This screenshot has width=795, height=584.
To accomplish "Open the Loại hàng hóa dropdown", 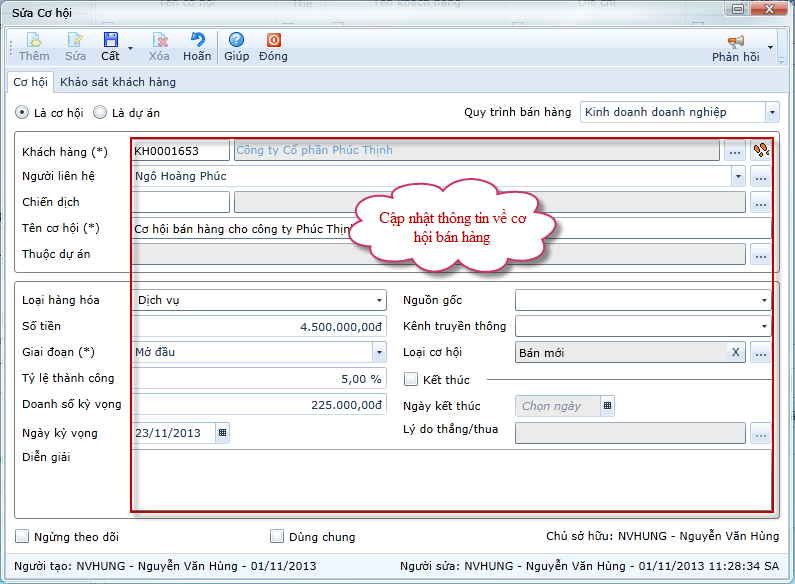I will pos(379,300).
